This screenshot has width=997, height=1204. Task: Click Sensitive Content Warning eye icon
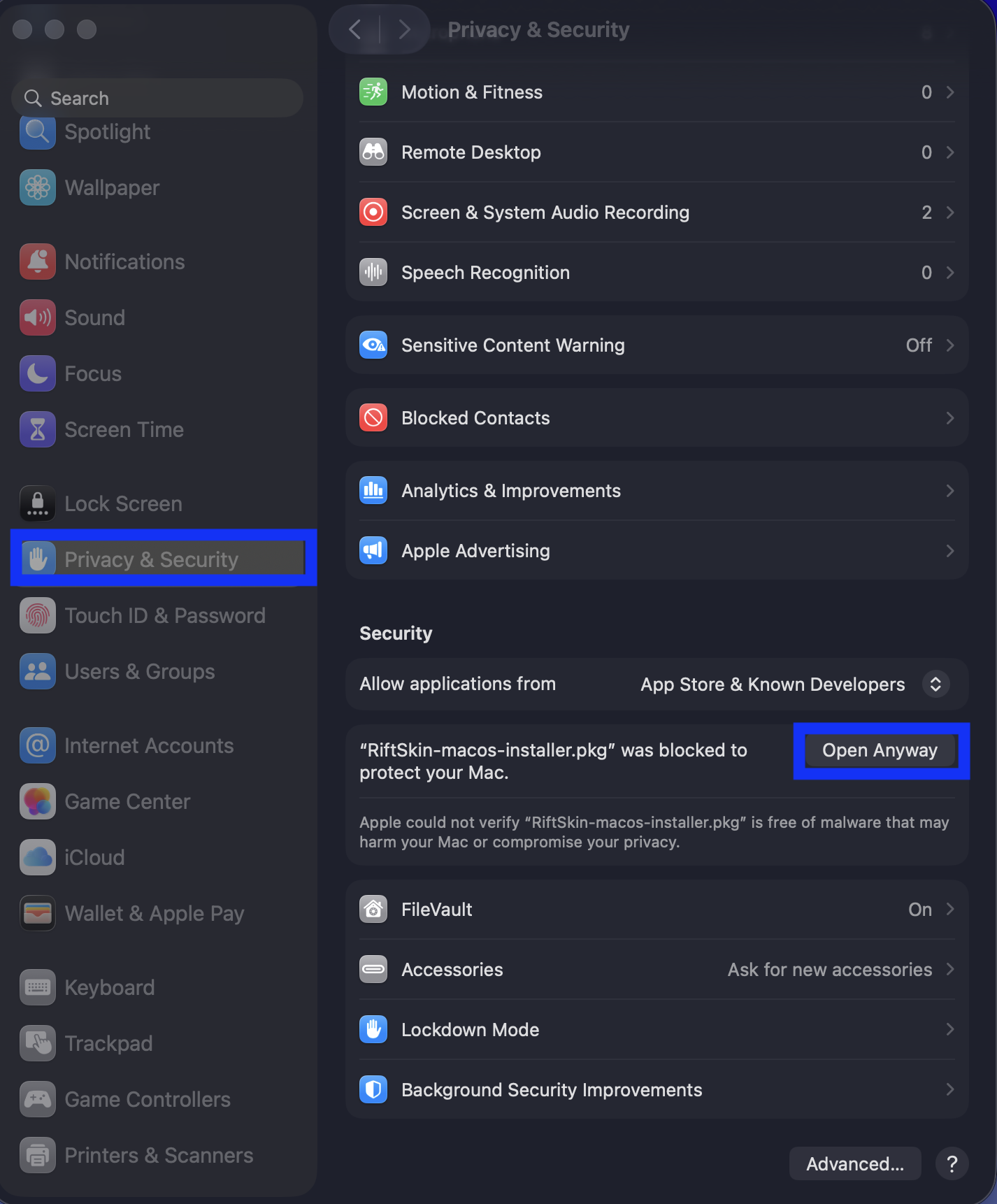[x=373, y=345]
